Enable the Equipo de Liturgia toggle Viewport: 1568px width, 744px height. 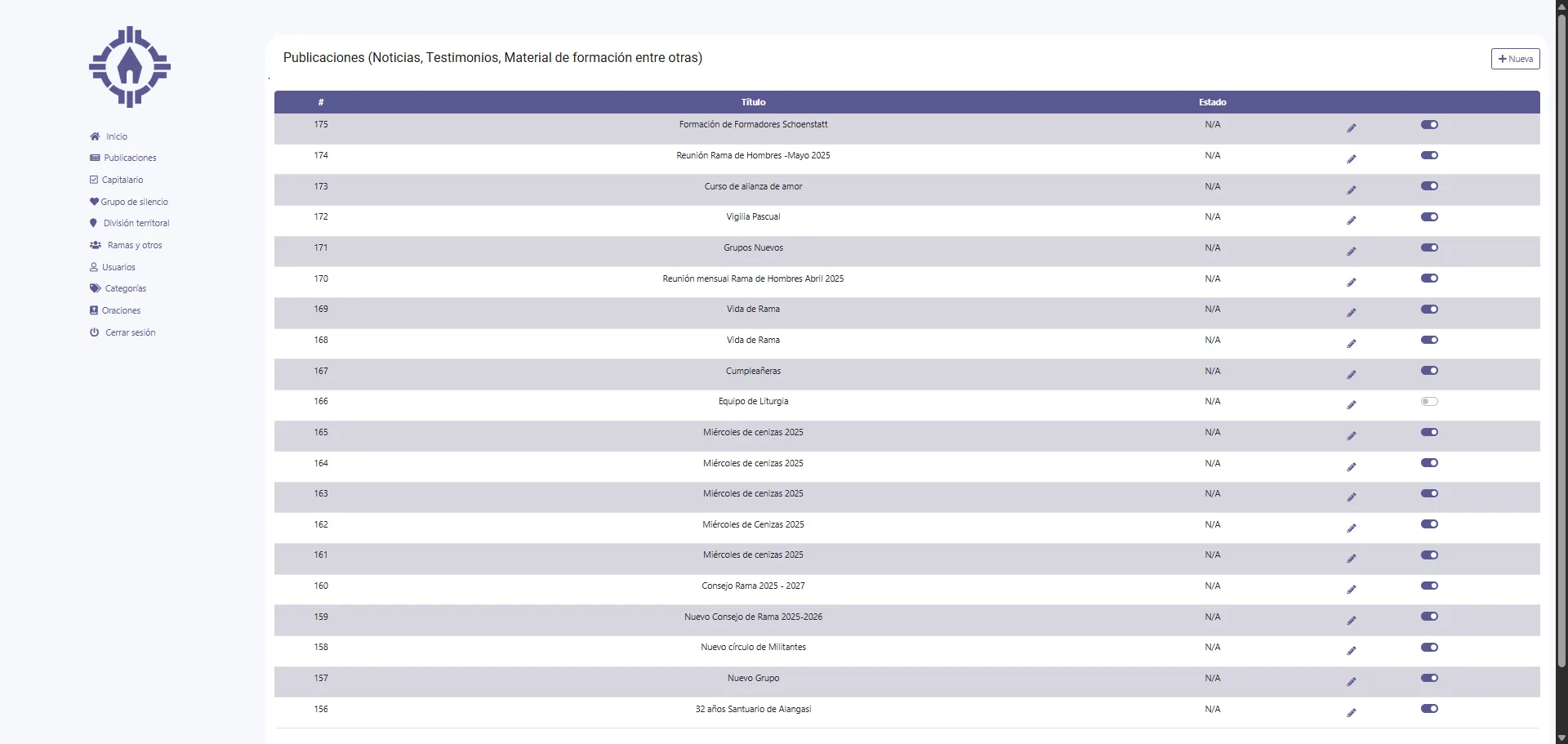pyautogui.click(x=1428, y=402)
